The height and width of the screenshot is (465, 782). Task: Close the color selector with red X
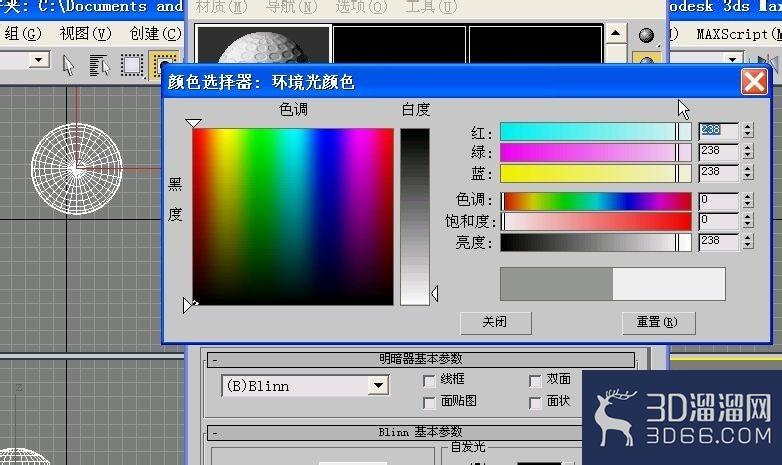click(754, 81)
